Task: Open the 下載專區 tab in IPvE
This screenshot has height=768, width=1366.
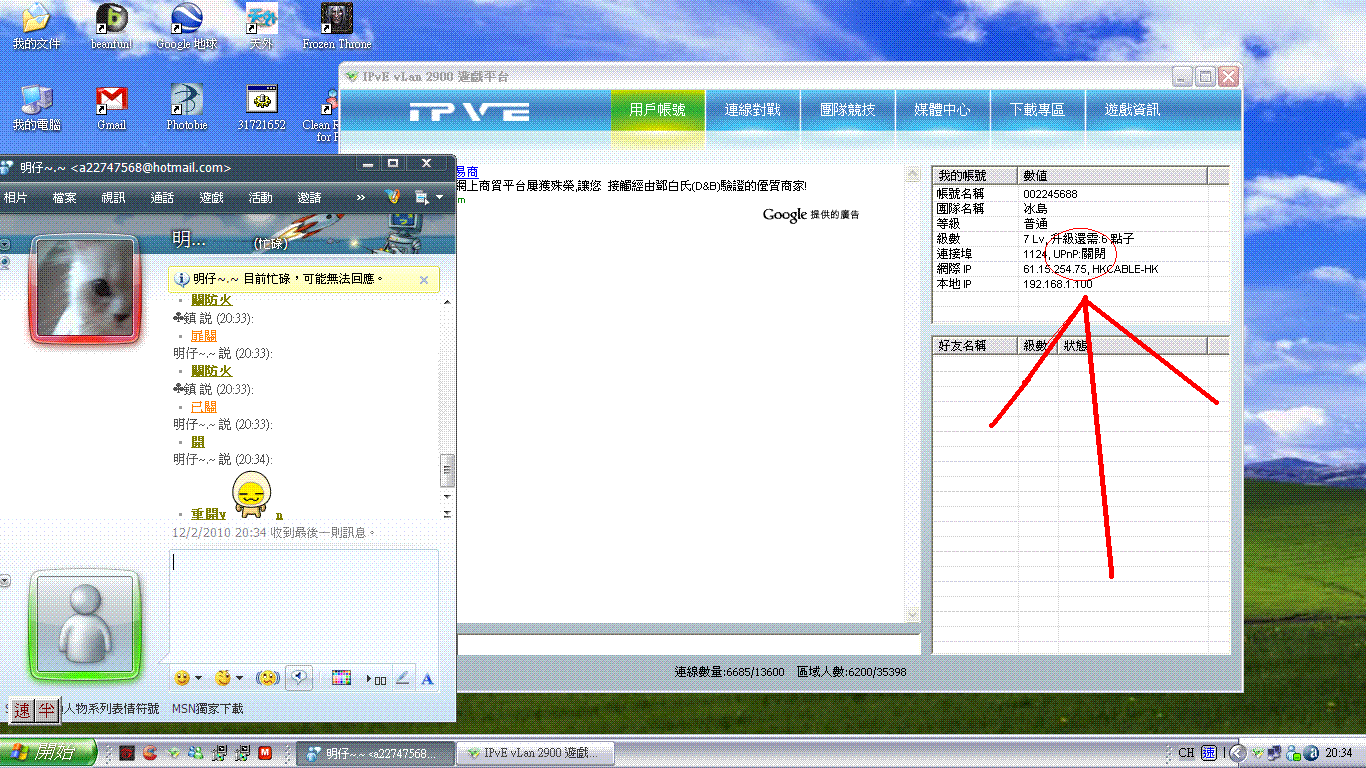Action: [1037, 110]
